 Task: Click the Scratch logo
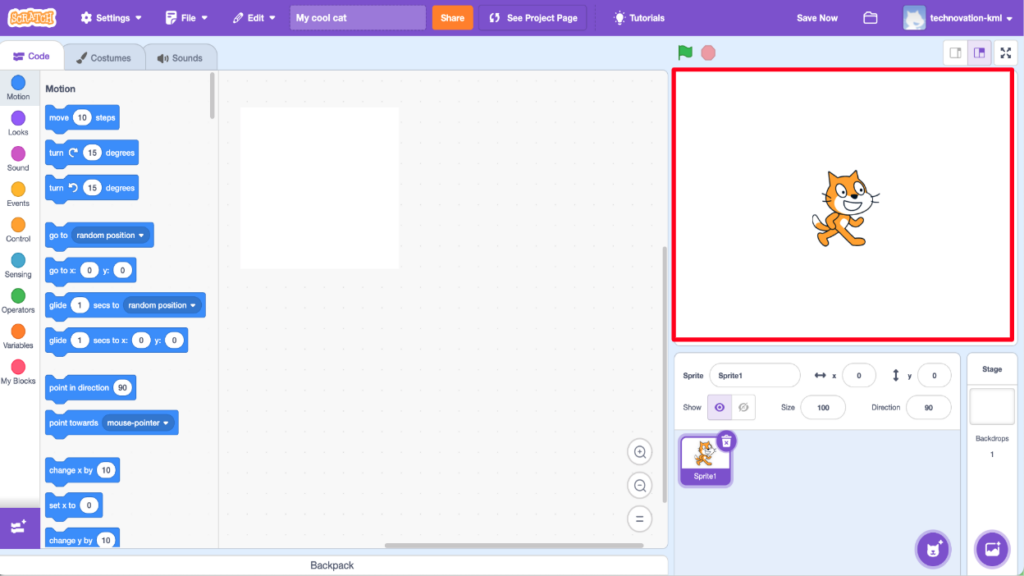(x=32, y=18)
